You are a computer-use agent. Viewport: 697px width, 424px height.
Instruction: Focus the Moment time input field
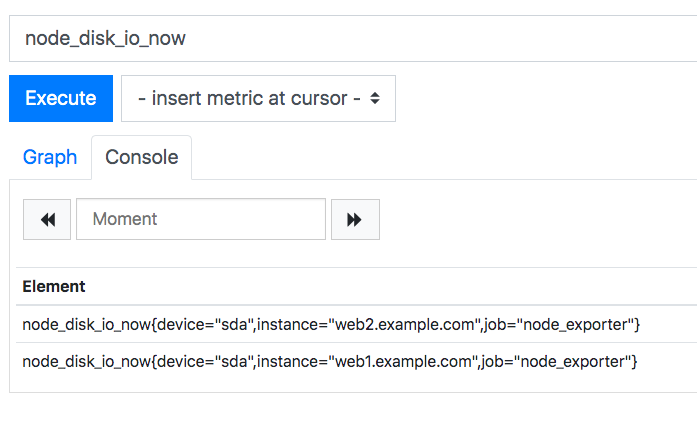pyautogui.click(x=201, y=220)
